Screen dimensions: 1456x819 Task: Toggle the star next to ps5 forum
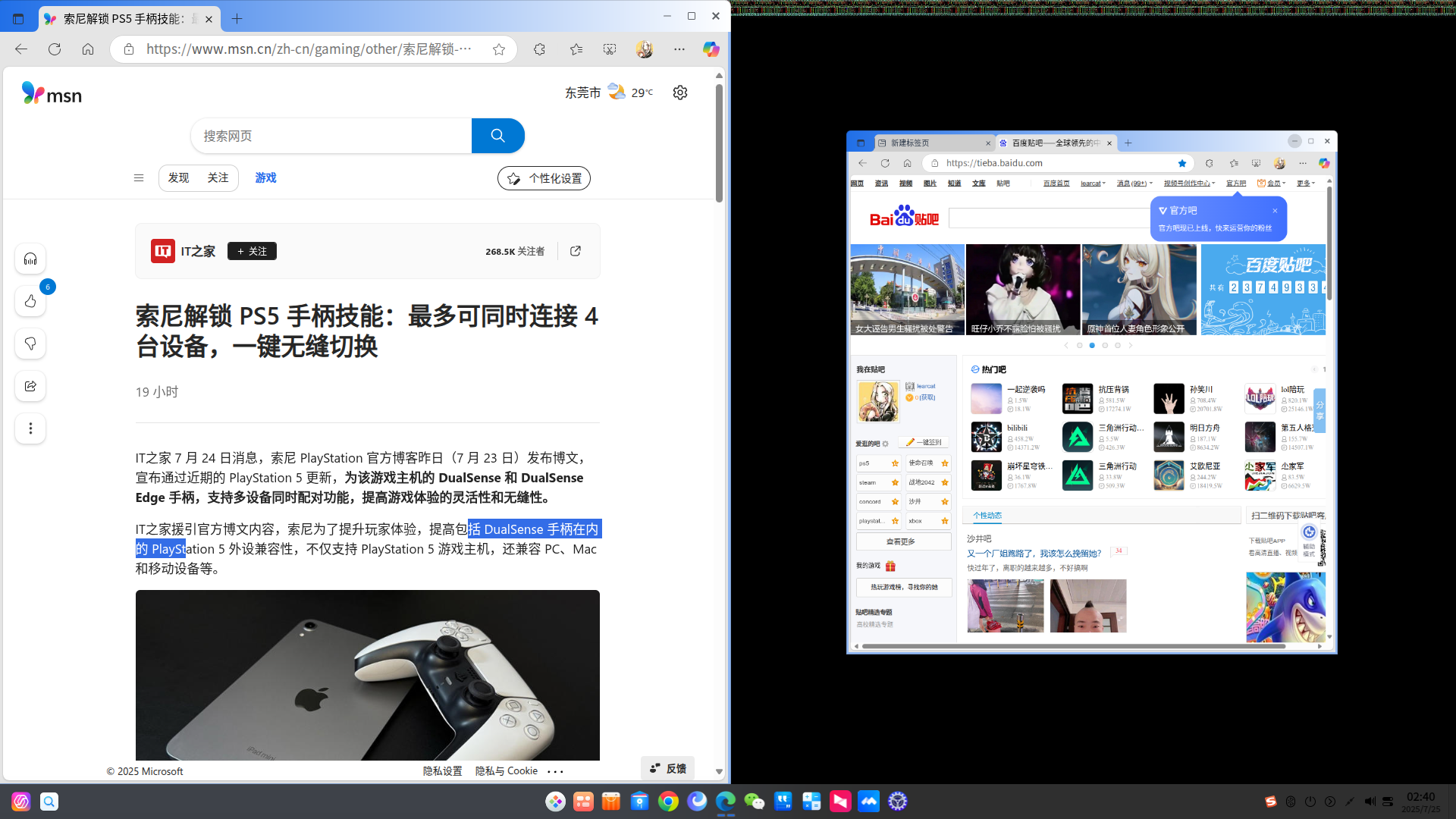pyautogui.click(x=895, y=463)
